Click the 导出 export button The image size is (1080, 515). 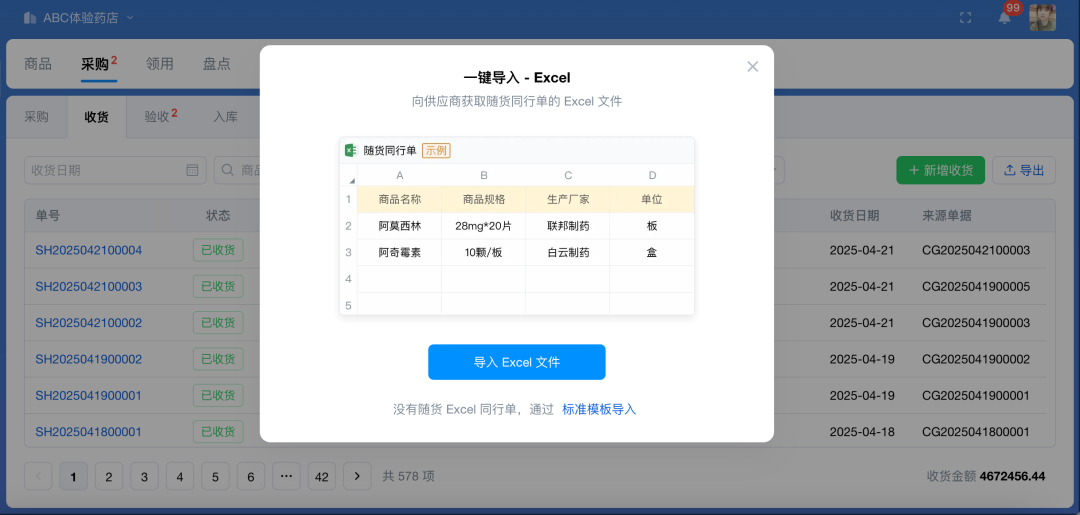tap(1024, 170)
